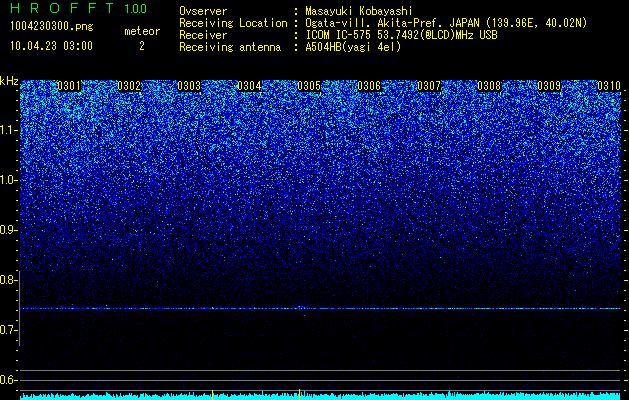Click the Ovserver label in header
Screen dimensions: 629x400
click(x=203, y=11)
